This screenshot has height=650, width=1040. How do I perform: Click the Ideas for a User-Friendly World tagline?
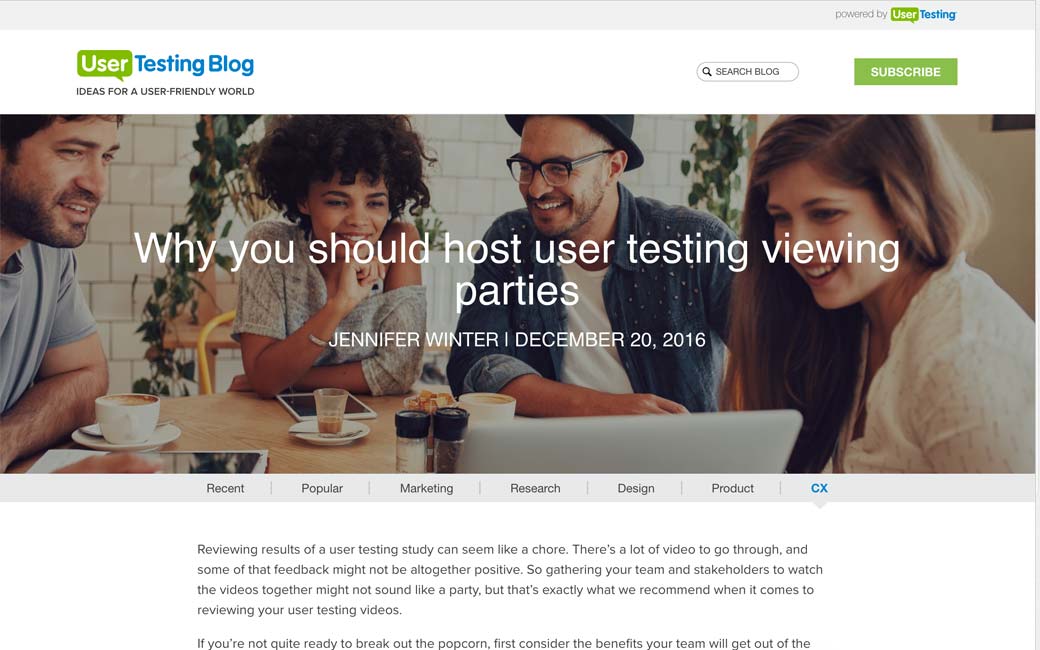tap(165, 92)
